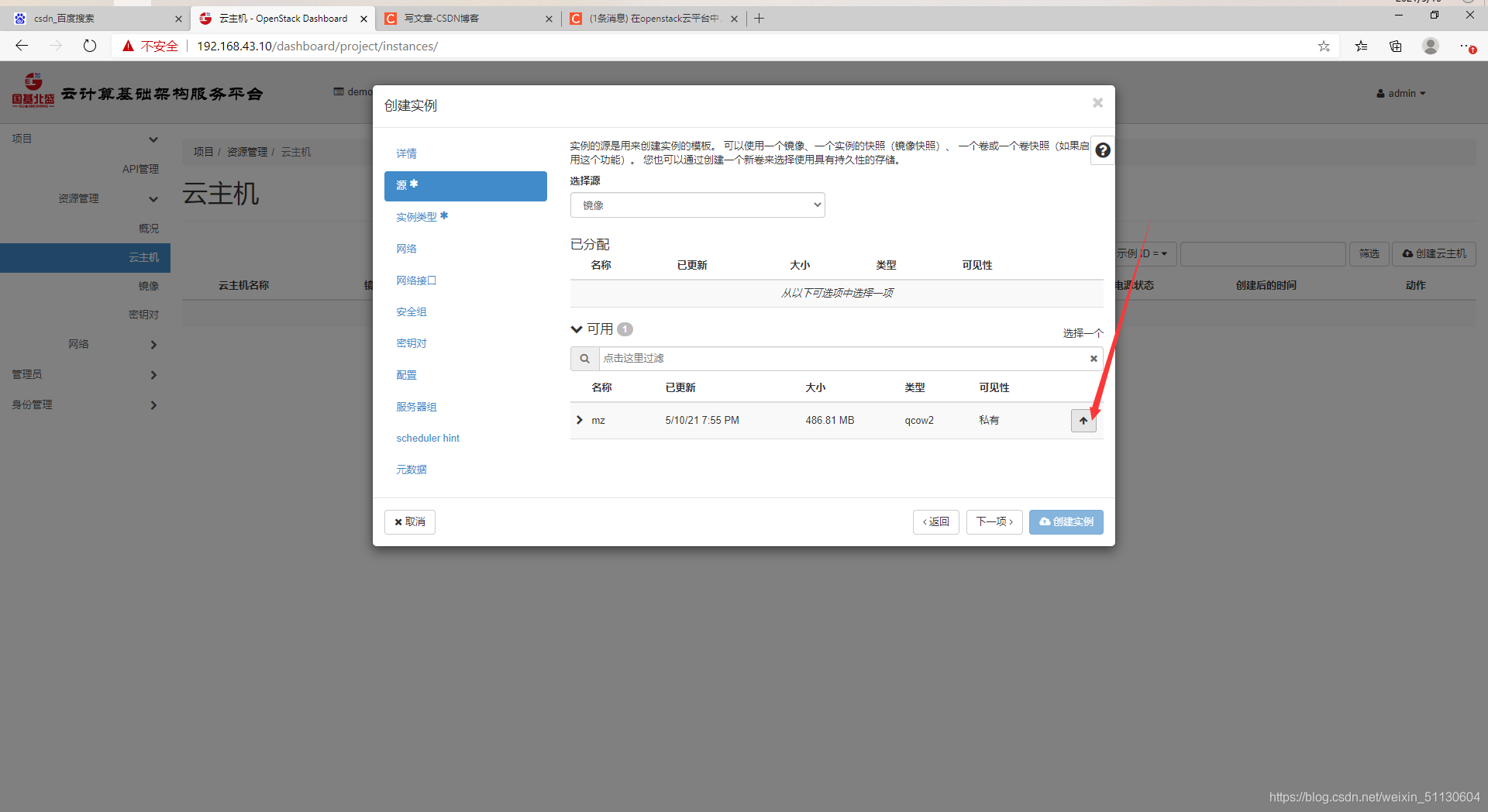Open the 网络接口 step

click(x=416, y=280)
